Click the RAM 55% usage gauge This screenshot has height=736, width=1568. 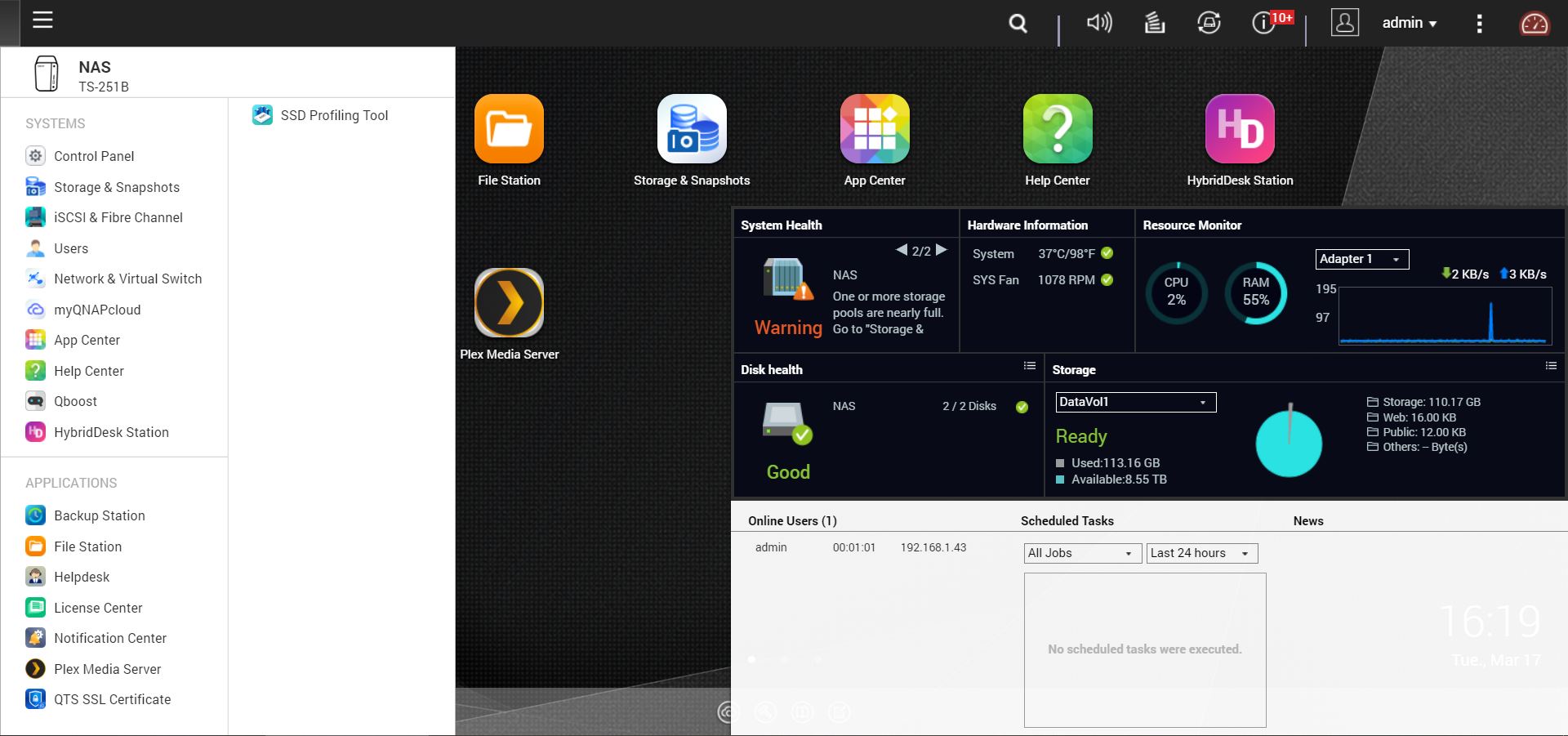1256,292
